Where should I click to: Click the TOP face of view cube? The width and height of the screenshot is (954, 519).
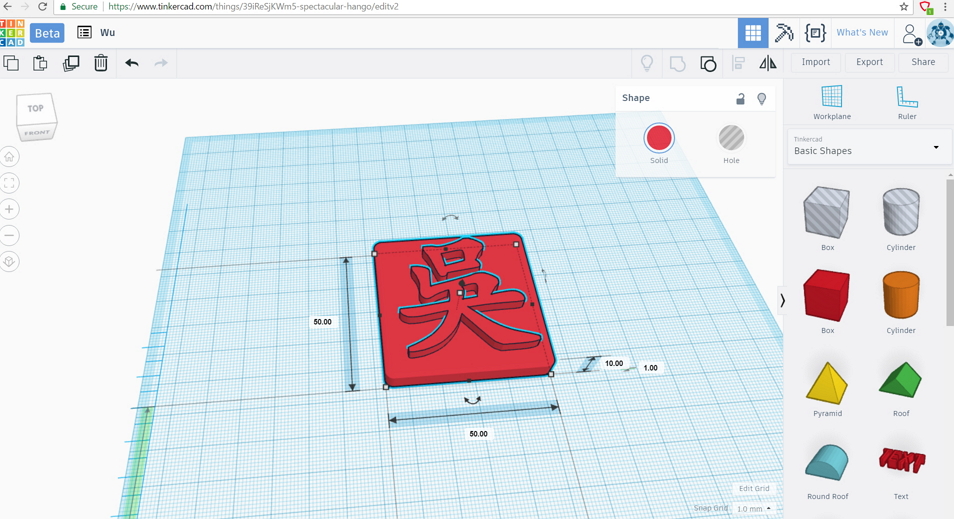pyautogui.click(x=35, y=108)
